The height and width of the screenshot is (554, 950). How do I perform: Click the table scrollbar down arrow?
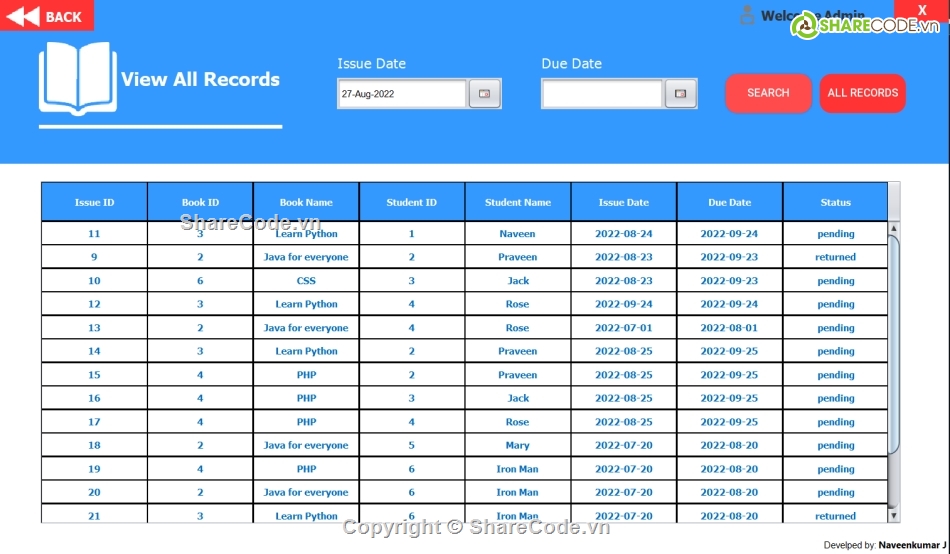(893, 516)
